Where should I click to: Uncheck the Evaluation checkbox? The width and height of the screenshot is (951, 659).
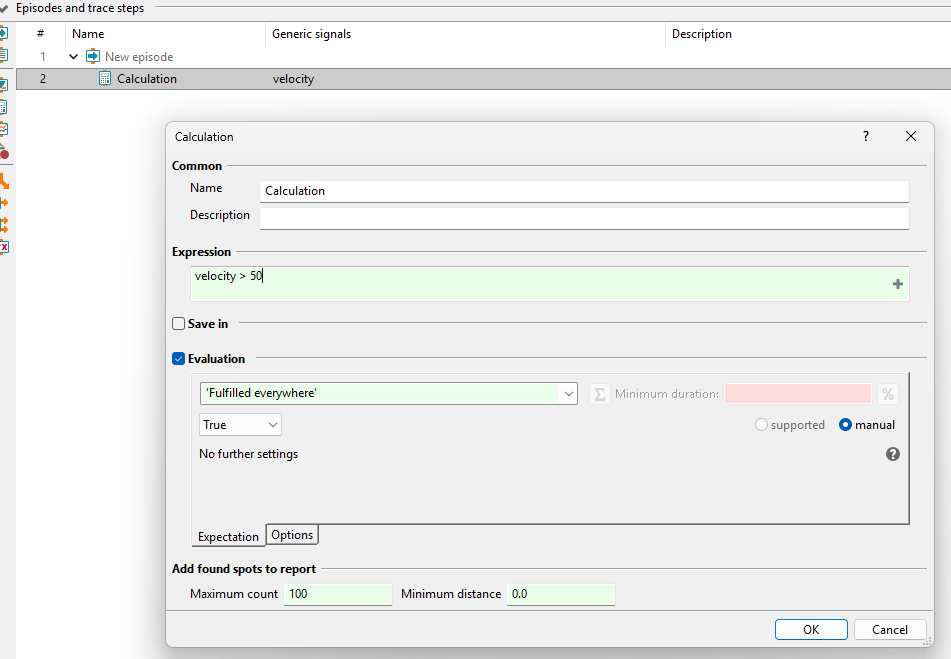(x=178, y=359)
